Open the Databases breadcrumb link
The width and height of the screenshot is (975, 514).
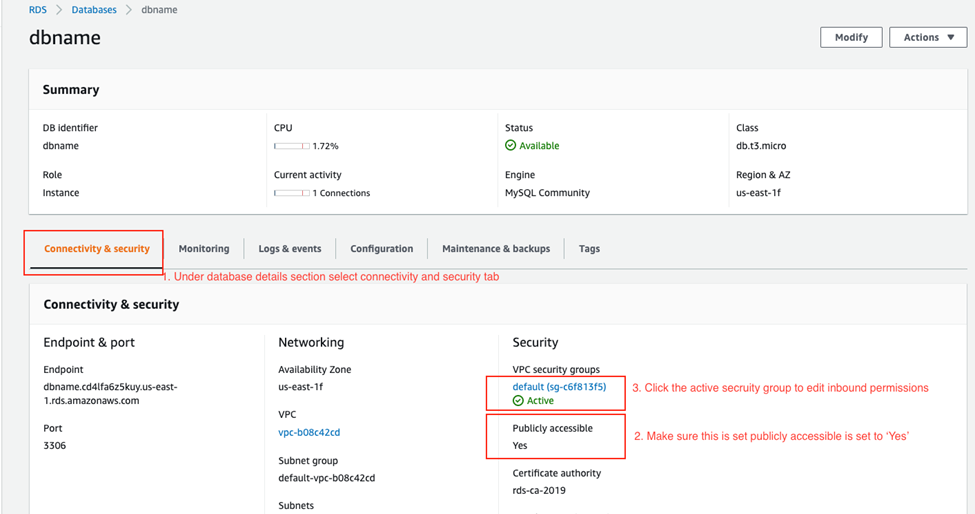(93, 10)
